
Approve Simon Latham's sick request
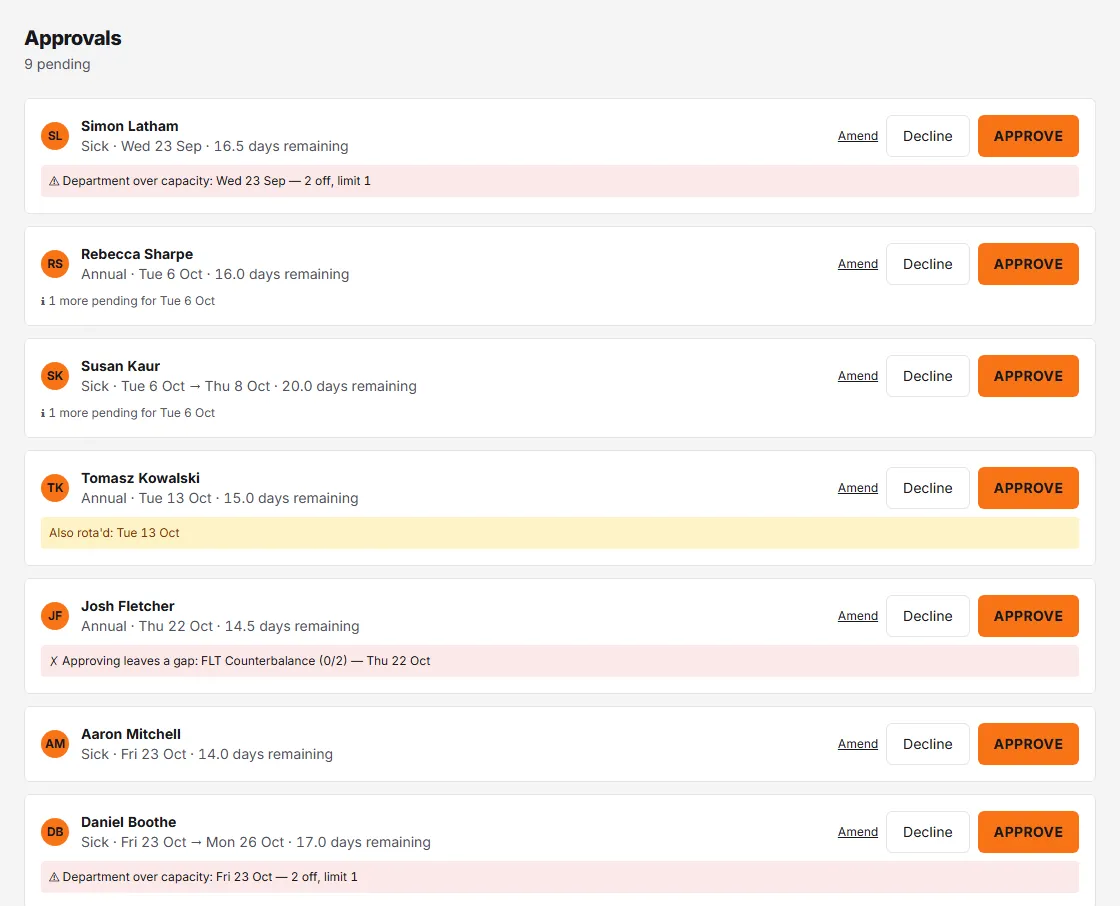click(1028, 136)
